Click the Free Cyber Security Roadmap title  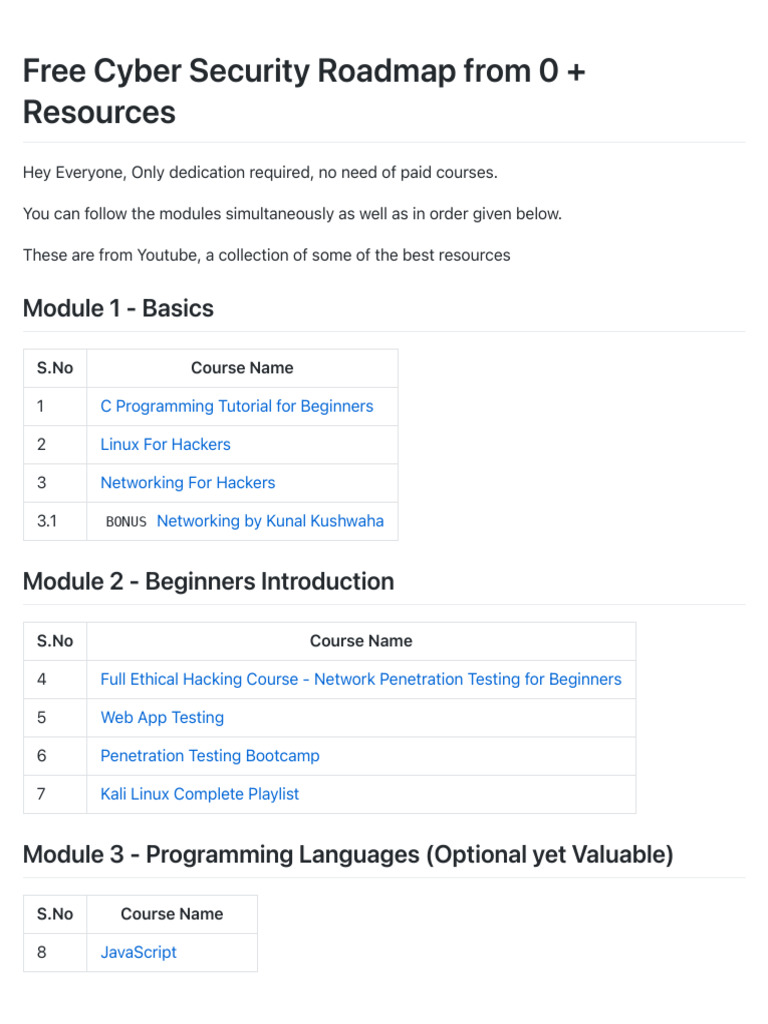pos(303,92)
